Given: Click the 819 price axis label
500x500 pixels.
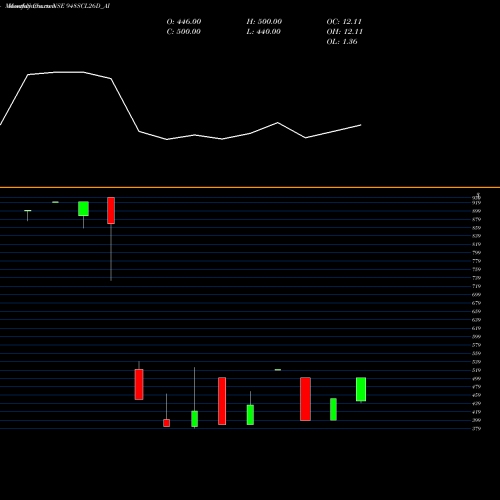Looking at the screenshot, I should click(476, 244).
